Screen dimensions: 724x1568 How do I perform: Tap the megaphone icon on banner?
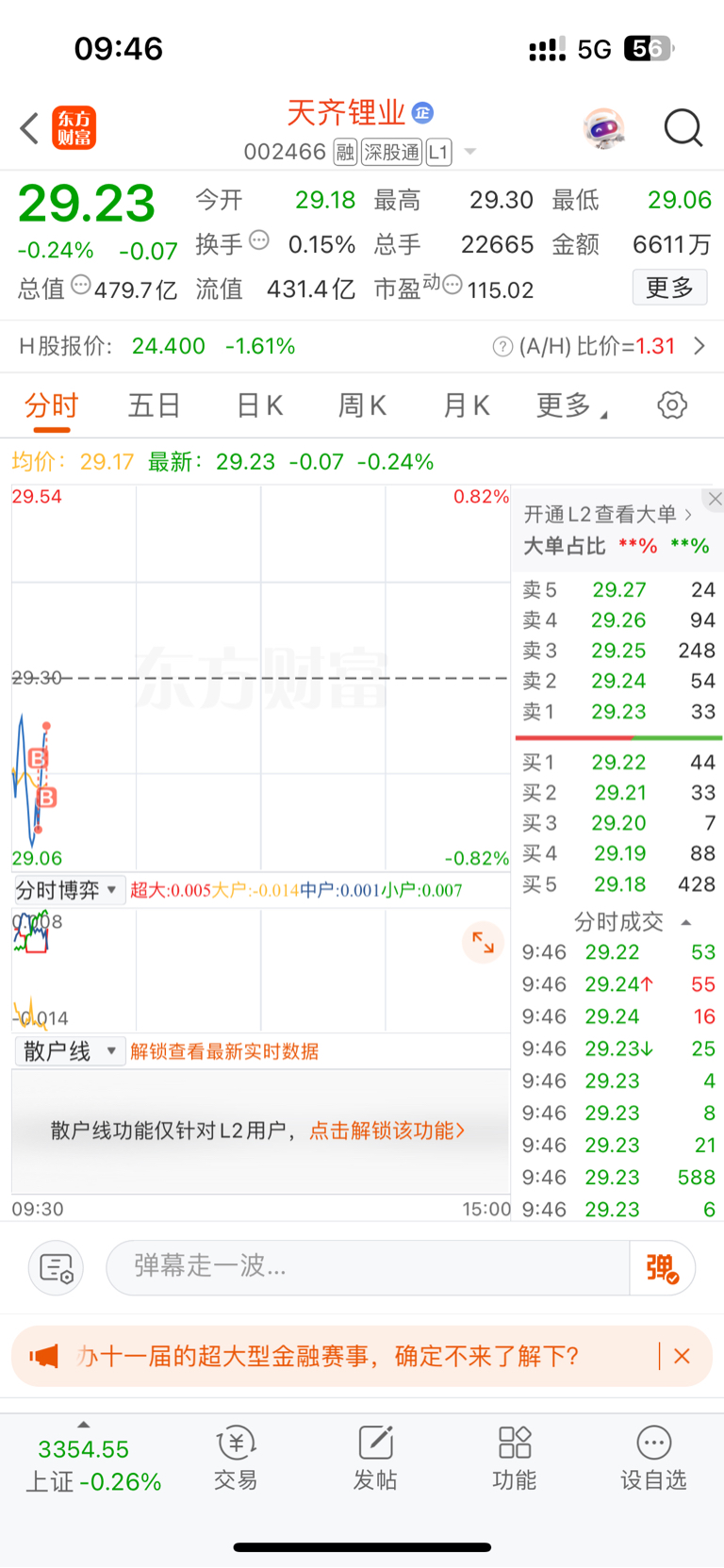click(43, 1357)
